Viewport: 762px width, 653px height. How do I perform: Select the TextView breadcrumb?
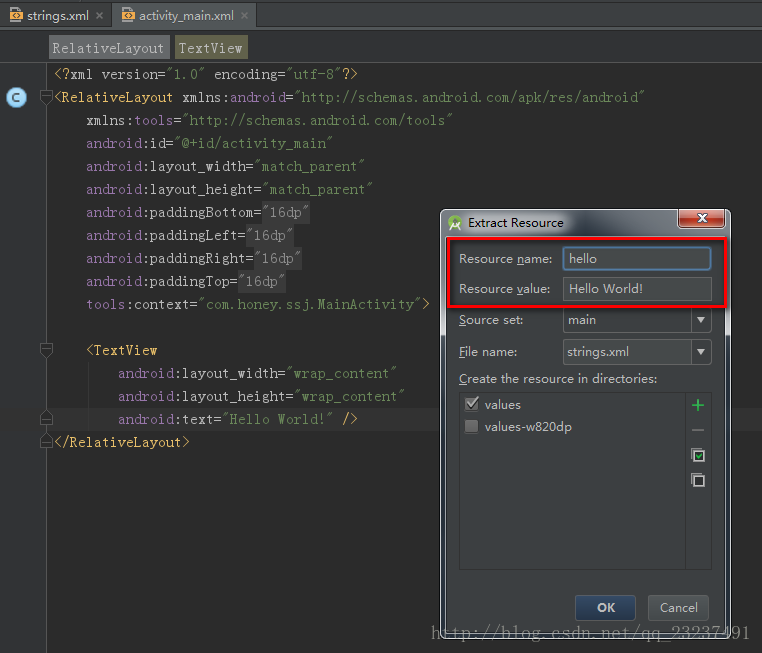(x=210, y=48)
